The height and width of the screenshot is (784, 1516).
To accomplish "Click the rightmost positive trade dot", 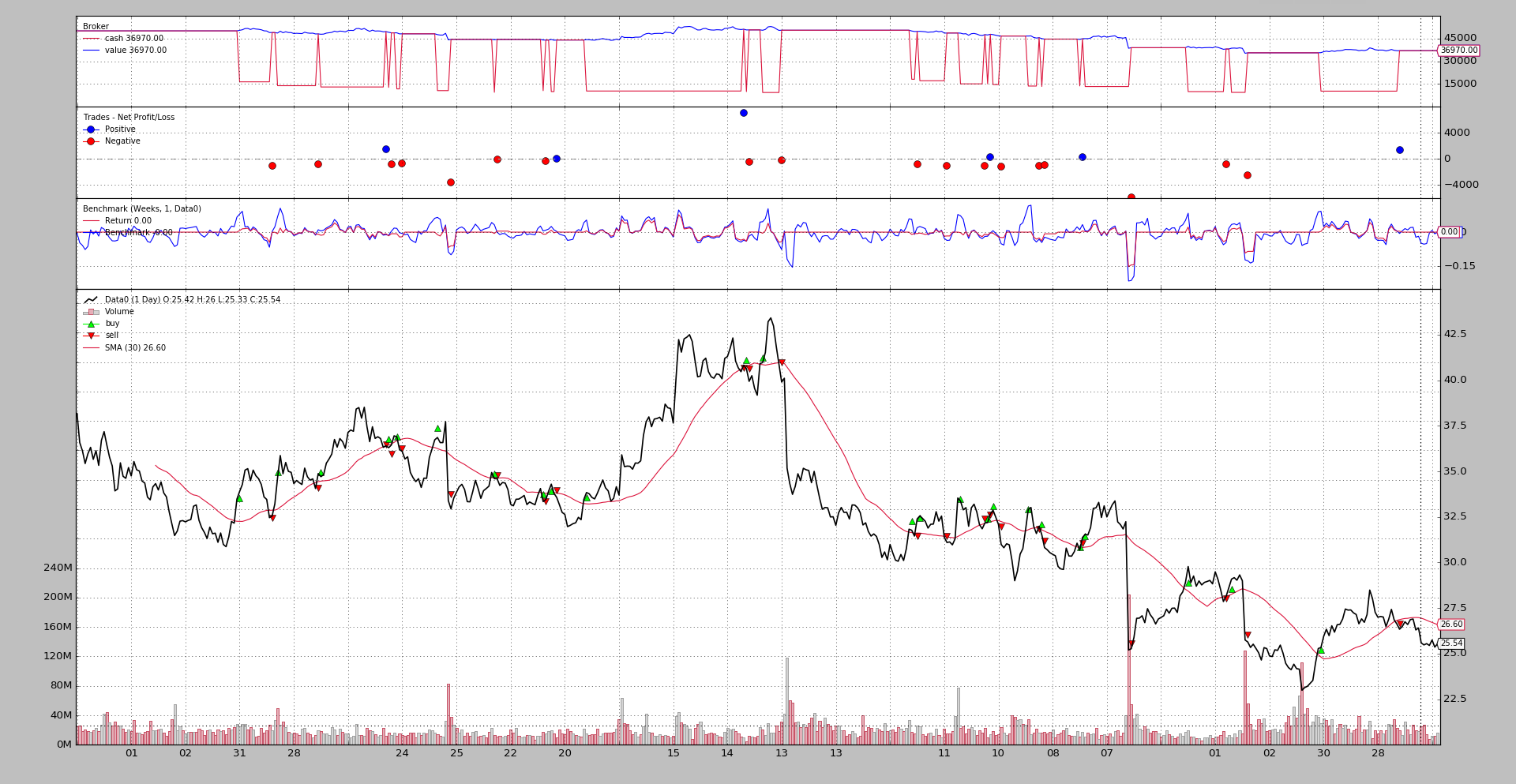I will click(x=1399, y=150).
